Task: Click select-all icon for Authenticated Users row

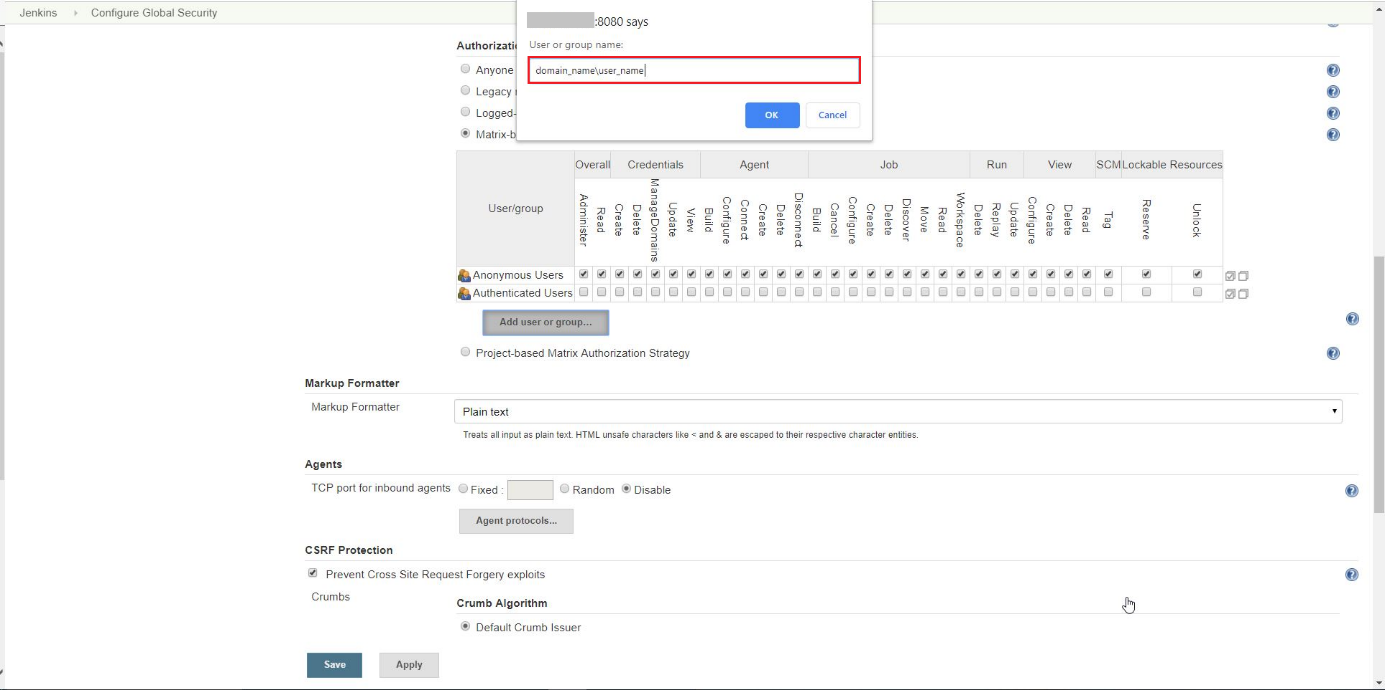Action: pos(1231,294)
